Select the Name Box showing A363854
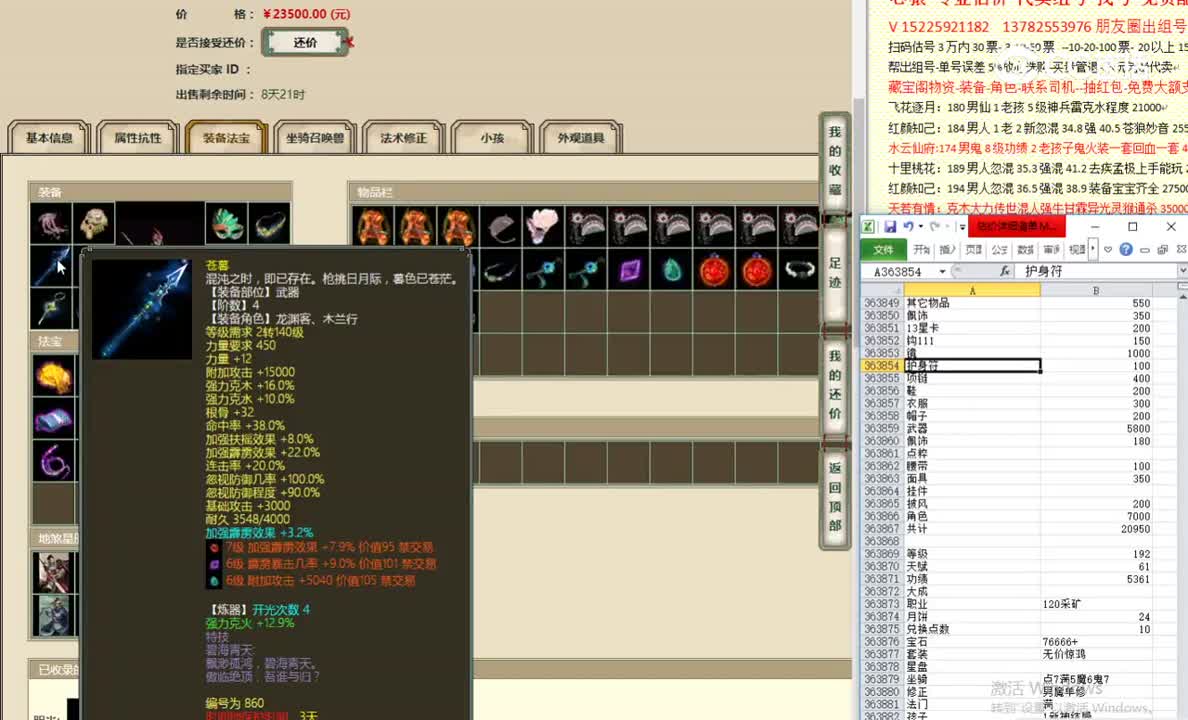This screenshot has width=1188, height=720. click(900, 269)
